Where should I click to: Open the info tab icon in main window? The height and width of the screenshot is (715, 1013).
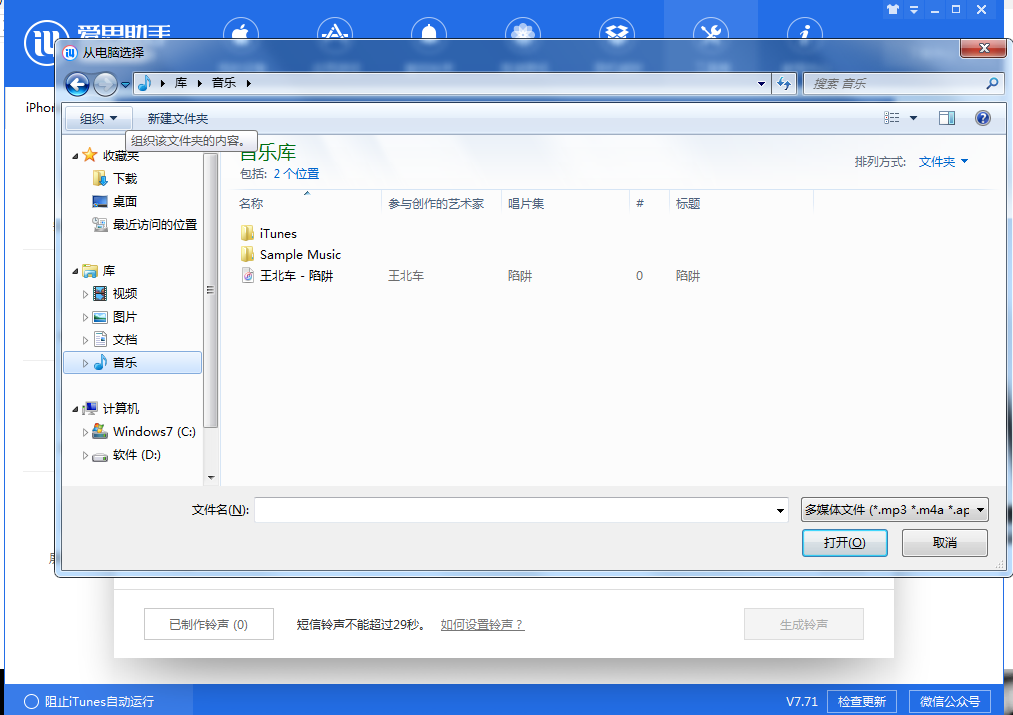tap(805, 31)
